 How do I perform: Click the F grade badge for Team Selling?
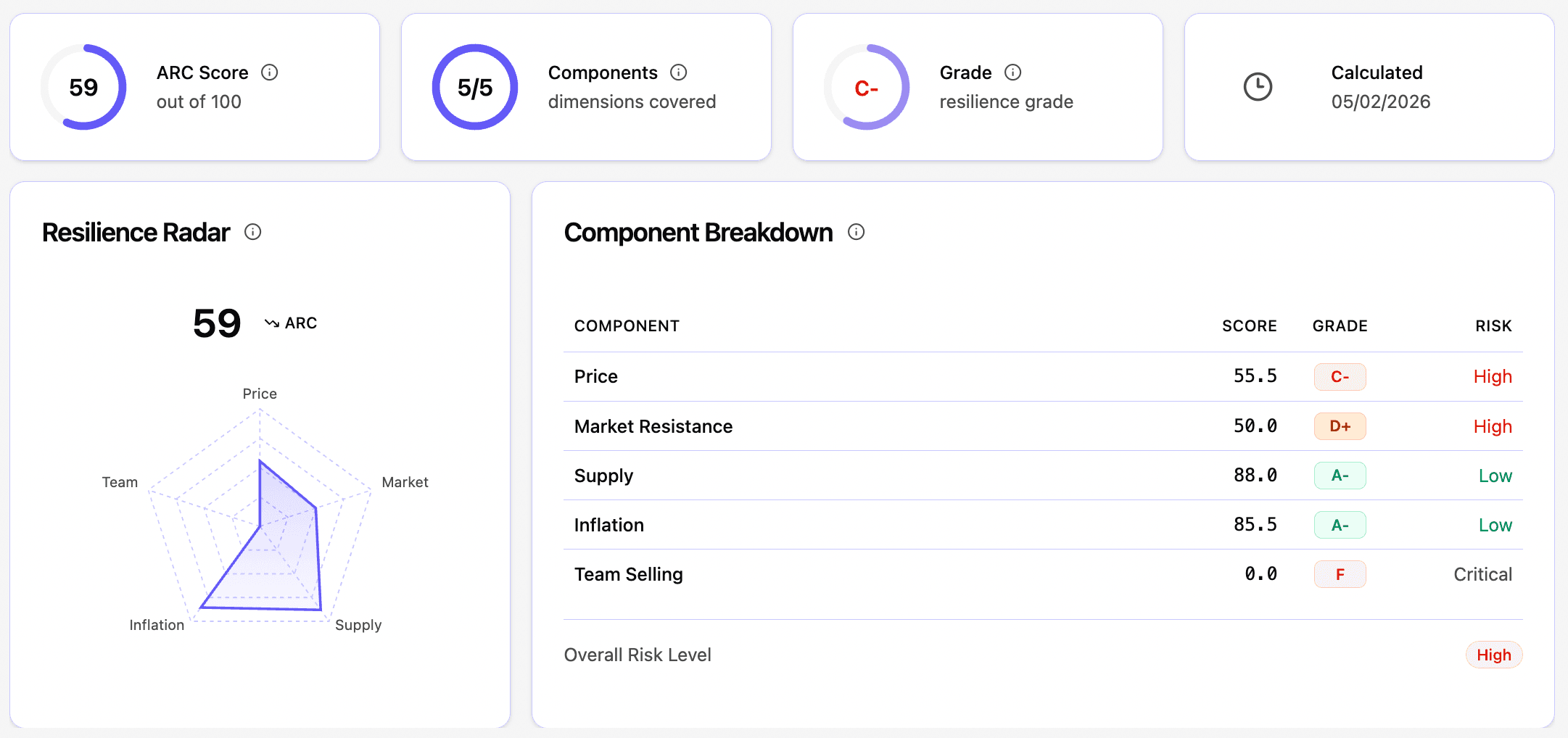(x=1340, y=573)
